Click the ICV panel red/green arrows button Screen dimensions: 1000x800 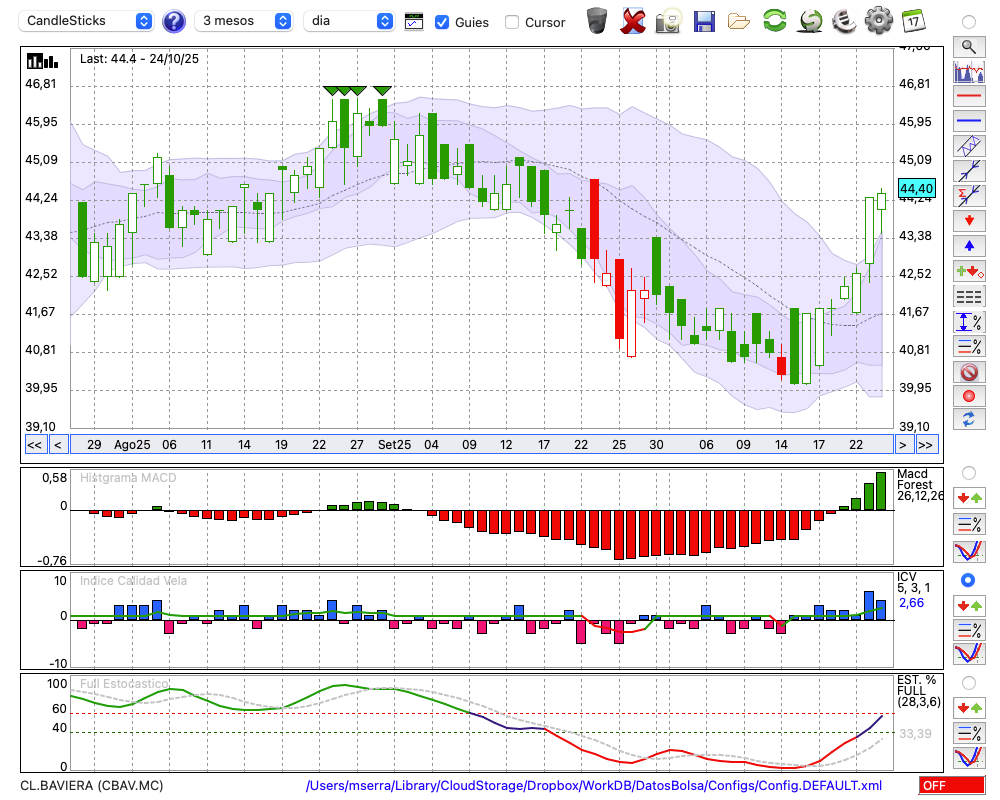[x=969, y=605]
